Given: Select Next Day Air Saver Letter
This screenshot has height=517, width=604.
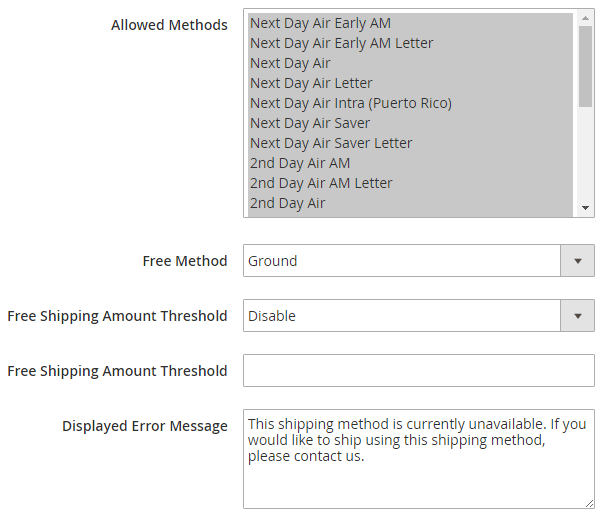Looking at the screenshot, I should (x=331, y=143).
